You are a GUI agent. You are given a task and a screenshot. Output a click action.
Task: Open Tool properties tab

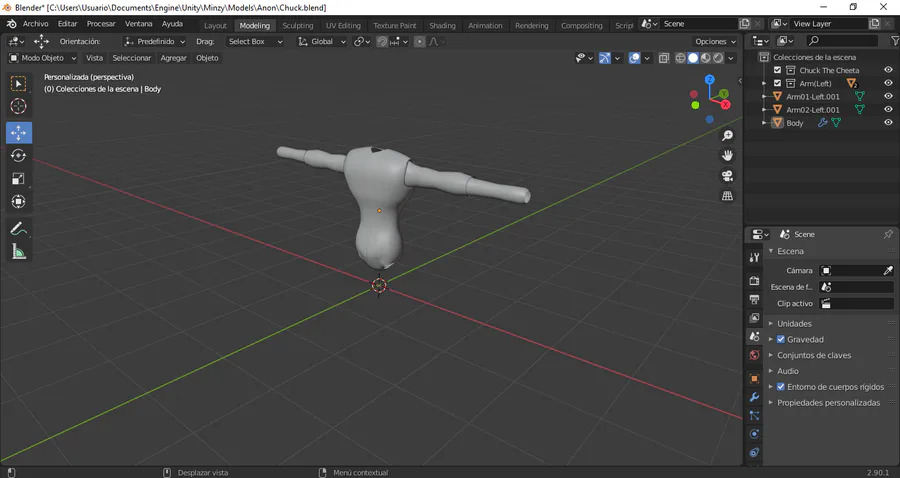pyautogui.click(x=754, y=258)
